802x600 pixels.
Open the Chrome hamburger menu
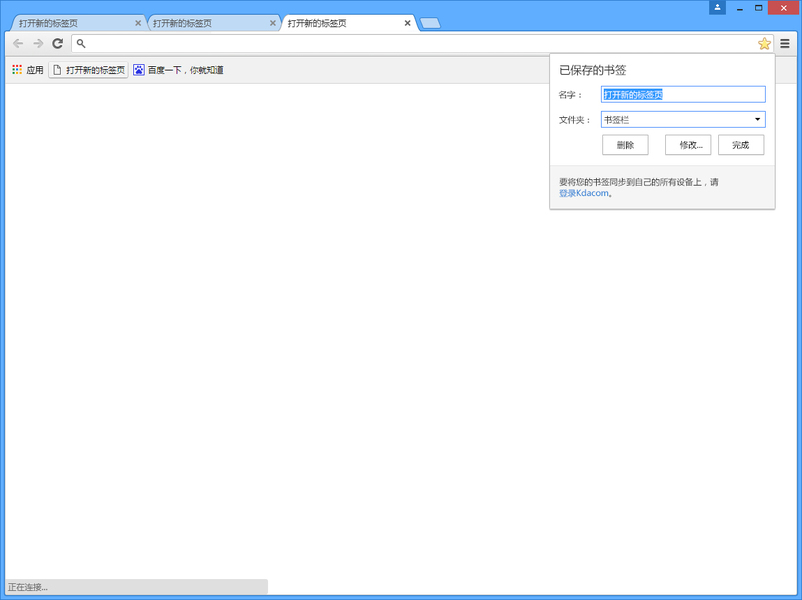785,43
